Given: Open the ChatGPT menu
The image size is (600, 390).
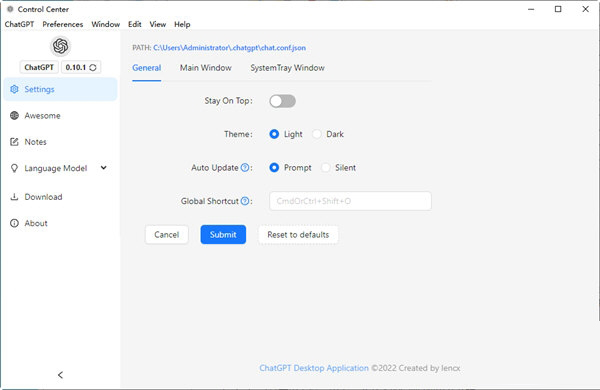Looking at the screenshot, I should pyautogui.click(x=20, y=24).
